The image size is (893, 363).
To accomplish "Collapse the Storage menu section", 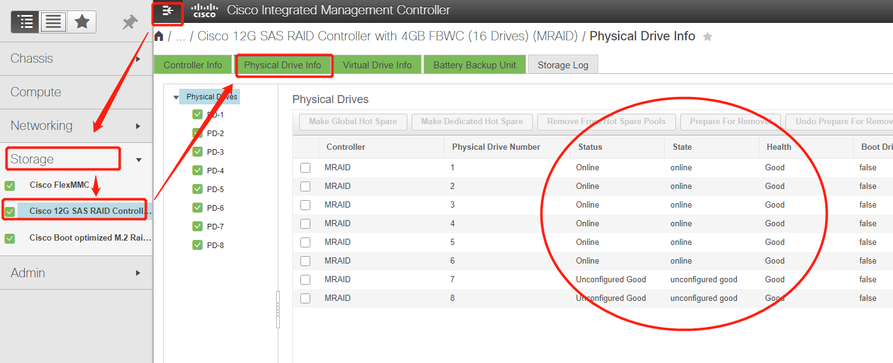I will click(139, 160).
